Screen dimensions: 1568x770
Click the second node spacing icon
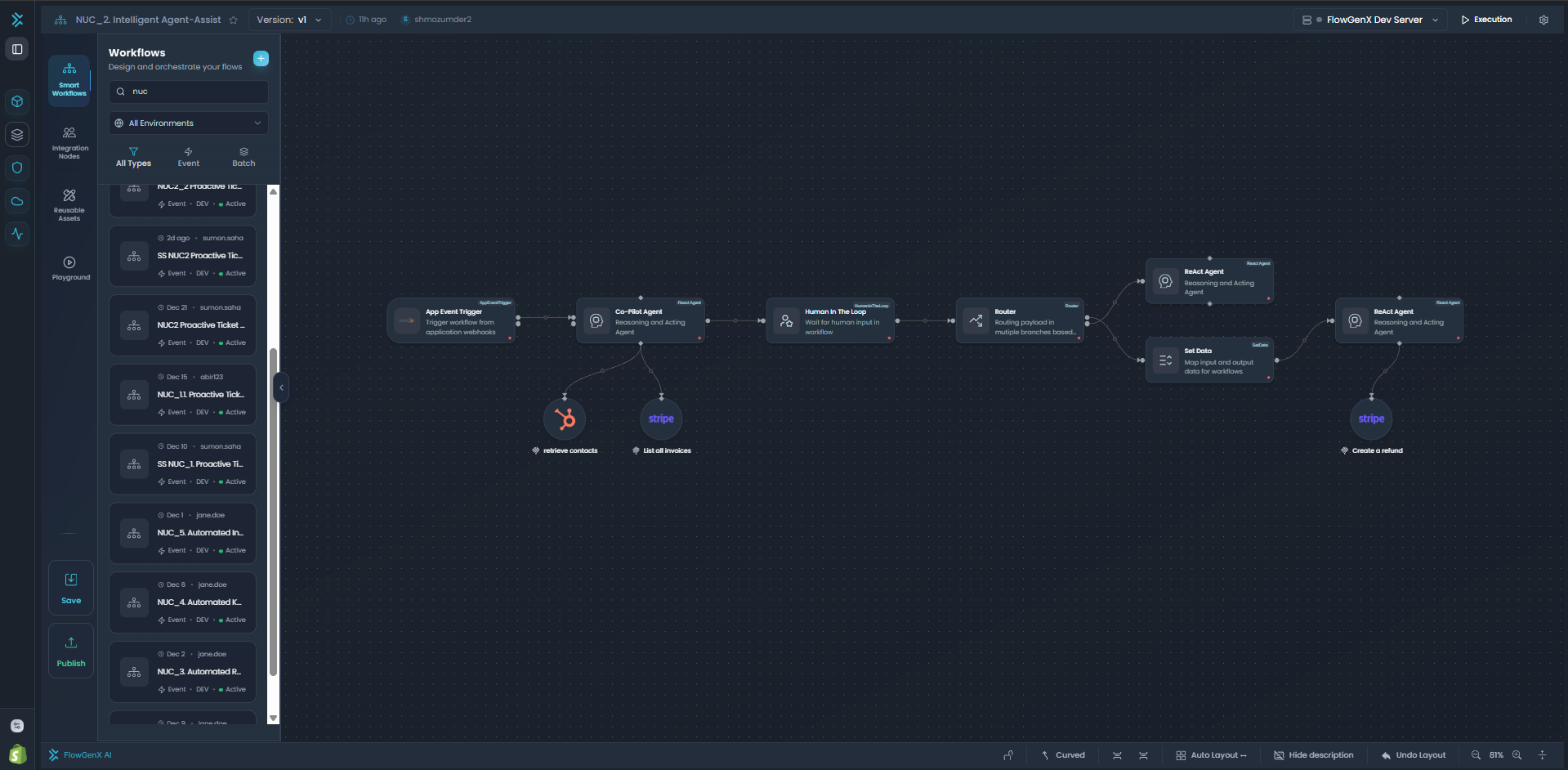(x=1143, y=755)
